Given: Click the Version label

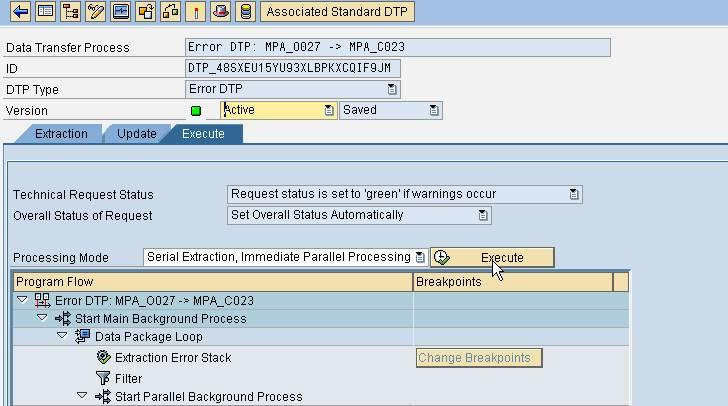Looking at the screenshot, I should pos(26,111).
